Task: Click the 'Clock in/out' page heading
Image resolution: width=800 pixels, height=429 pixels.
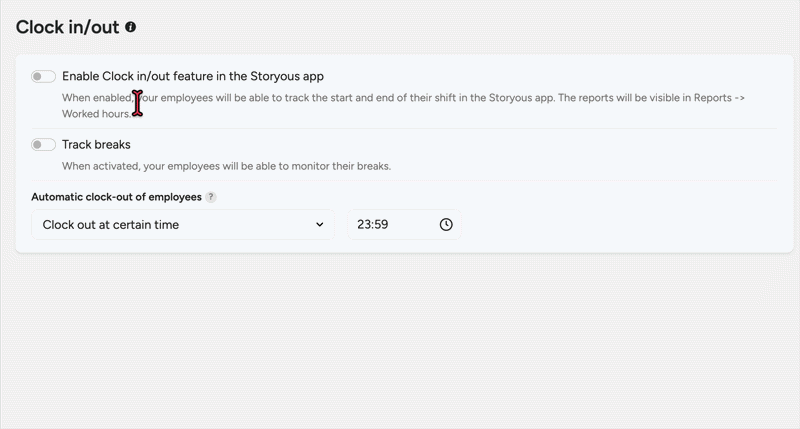Action: [x=67, y=28]
